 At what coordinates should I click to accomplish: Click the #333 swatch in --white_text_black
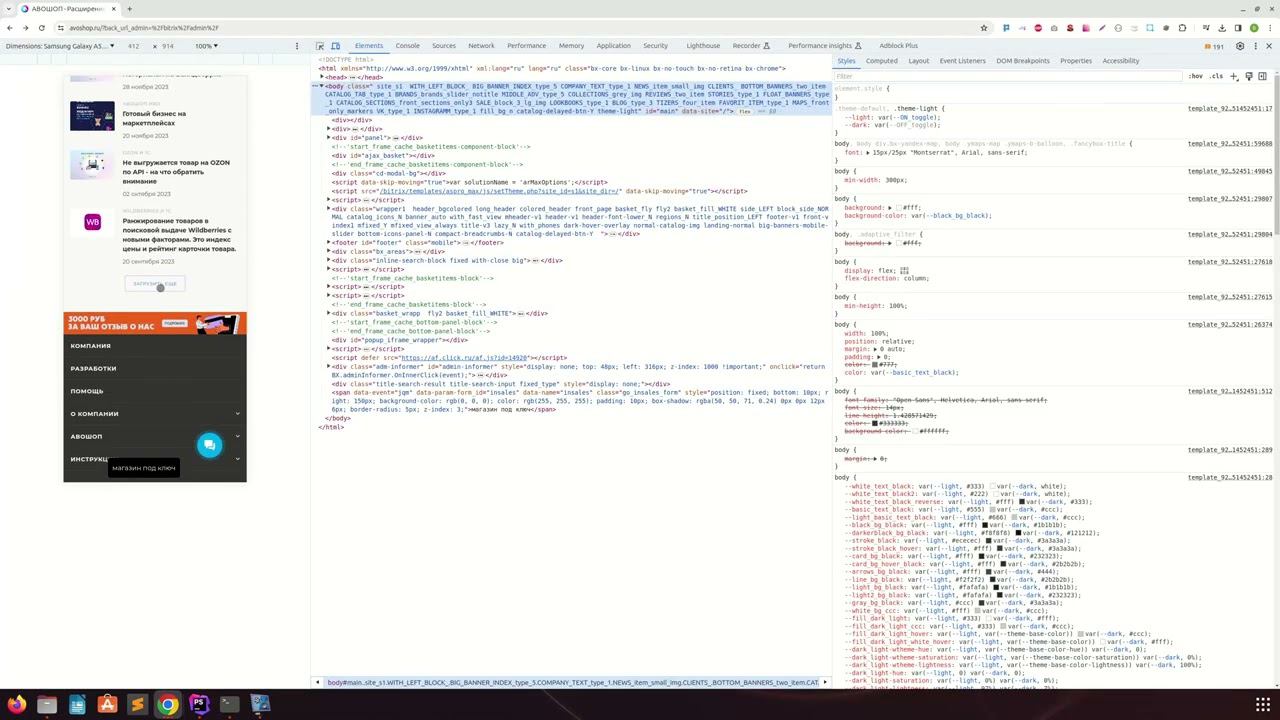pos(993,487)
